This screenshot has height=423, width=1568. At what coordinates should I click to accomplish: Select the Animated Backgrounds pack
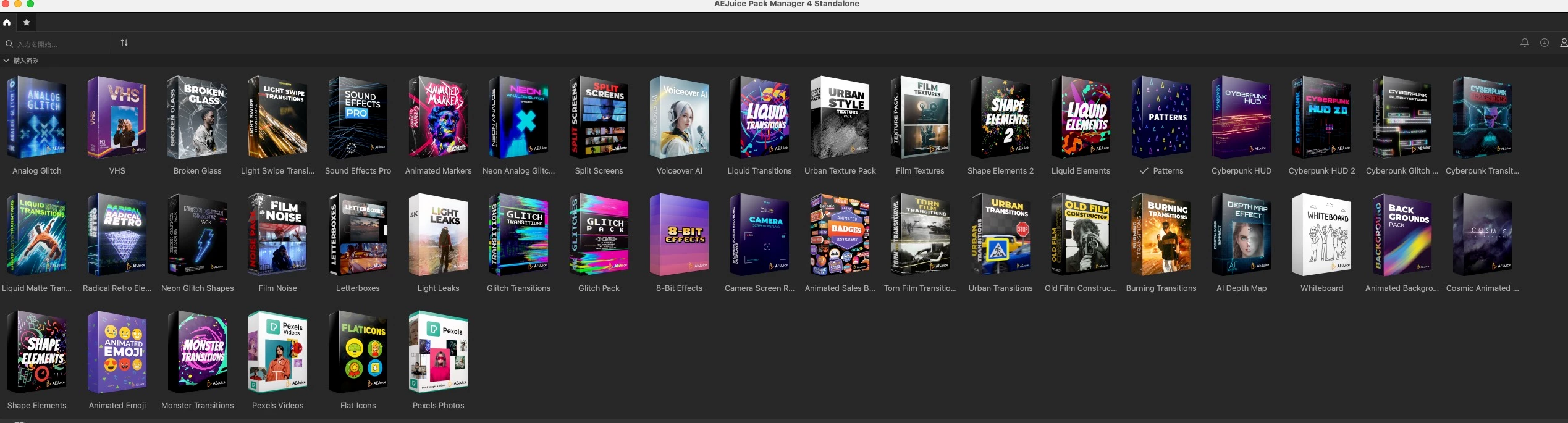1402,235
